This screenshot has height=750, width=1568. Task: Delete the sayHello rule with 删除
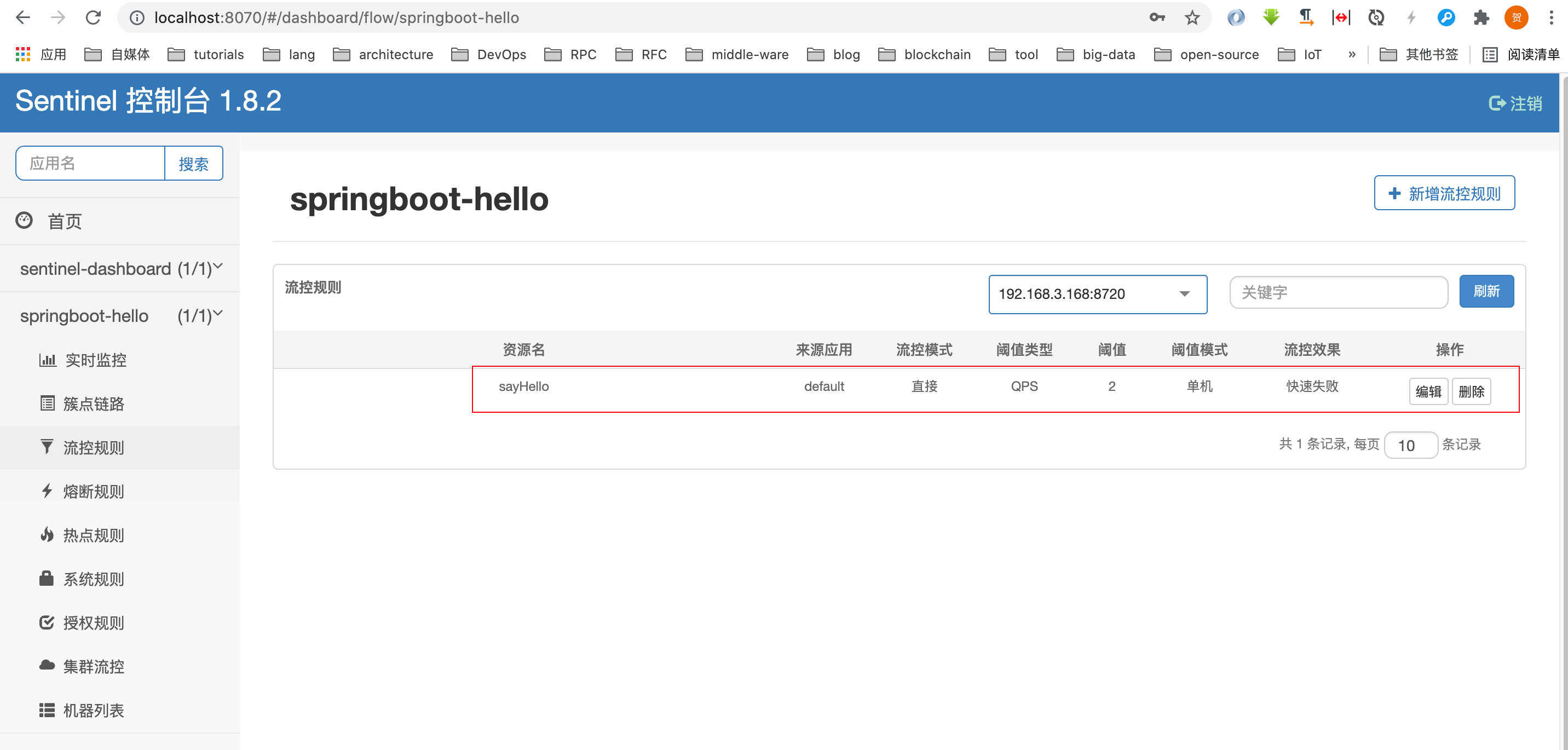1471,391
